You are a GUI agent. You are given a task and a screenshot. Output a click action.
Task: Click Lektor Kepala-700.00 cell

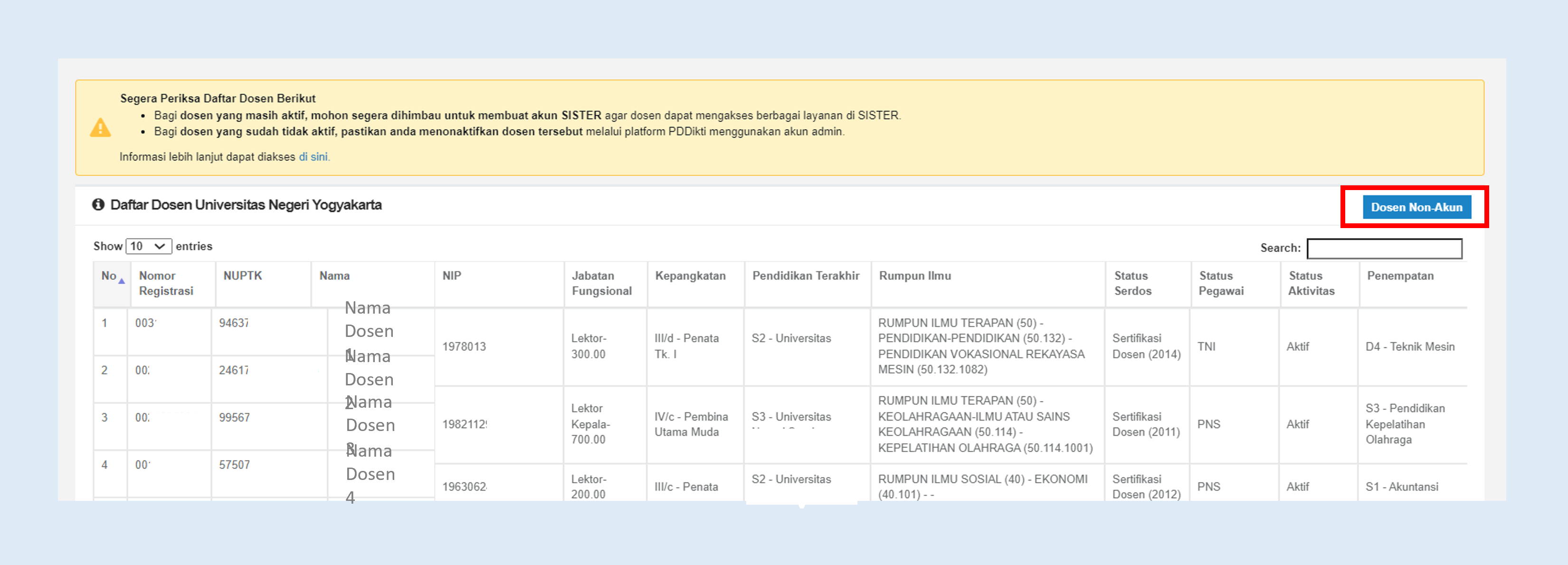click(604, 424)
